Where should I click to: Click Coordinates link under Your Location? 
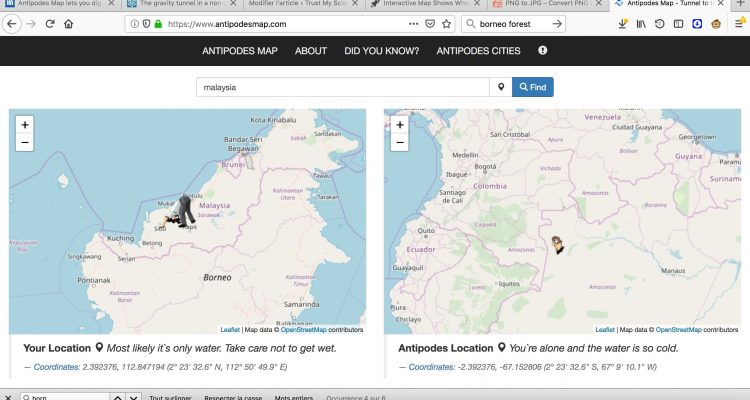tap(57, 367)
